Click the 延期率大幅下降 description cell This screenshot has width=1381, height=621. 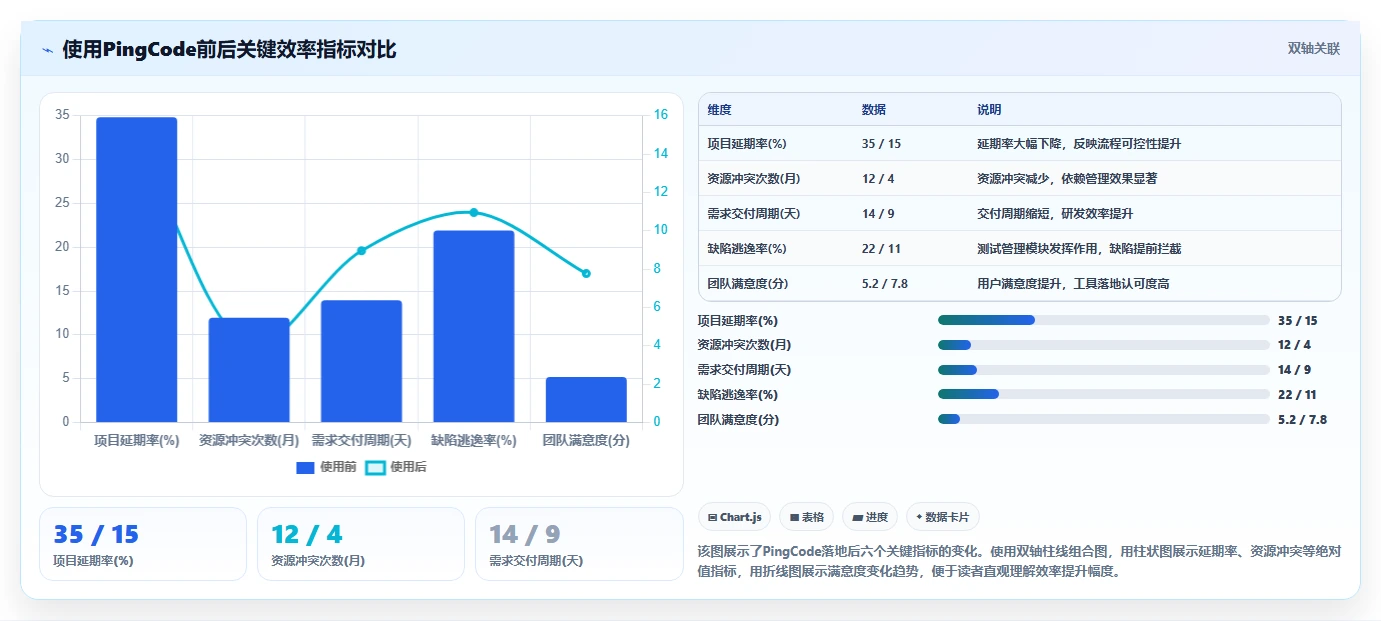(x=1079, y=144)
